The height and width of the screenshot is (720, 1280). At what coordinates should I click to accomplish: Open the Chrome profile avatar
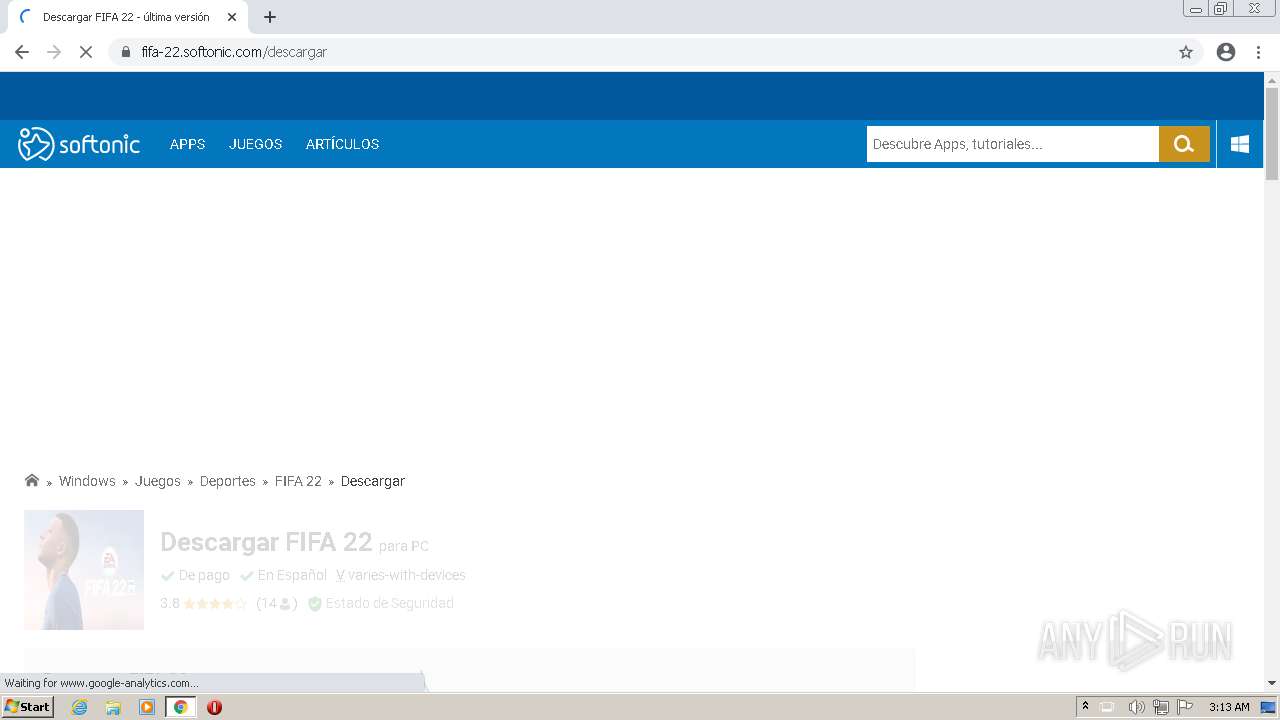[1226, 52]
